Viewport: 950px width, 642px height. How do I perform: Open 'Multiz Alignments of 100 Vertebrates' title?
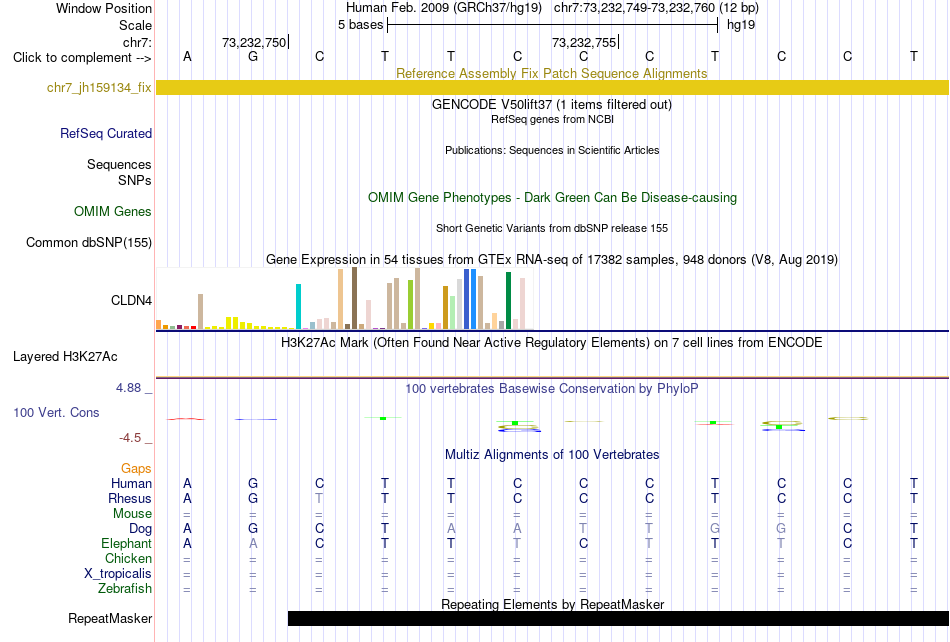552,454
